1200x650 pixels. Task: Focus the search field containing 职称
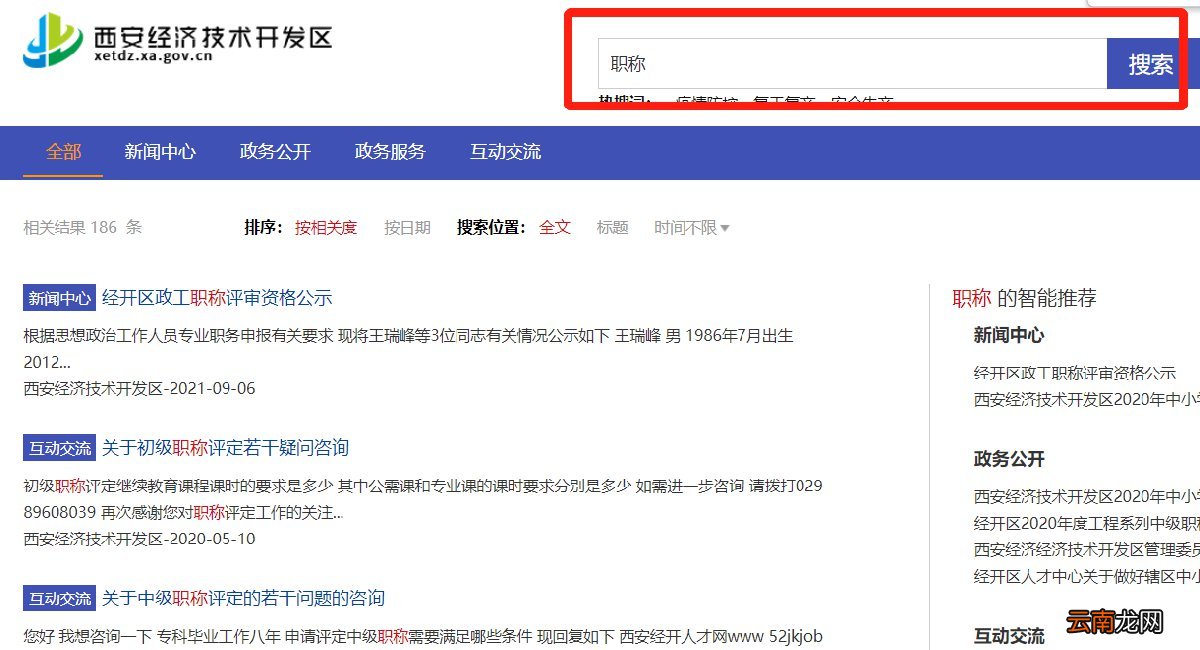click(x=852, y=64)
